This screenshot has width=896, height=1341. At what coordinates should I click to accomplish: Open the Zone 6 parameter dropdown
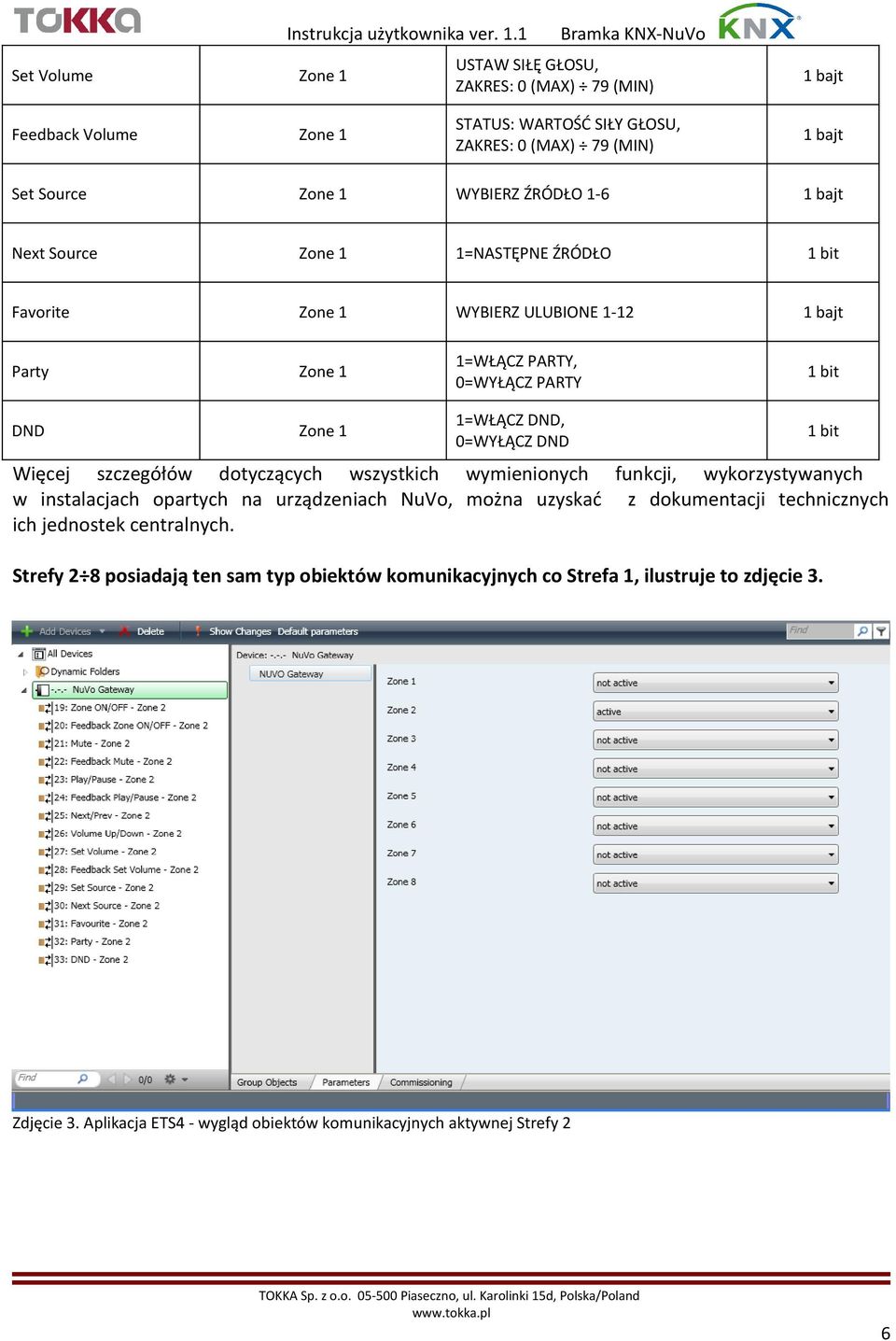(x=716, y=826)
